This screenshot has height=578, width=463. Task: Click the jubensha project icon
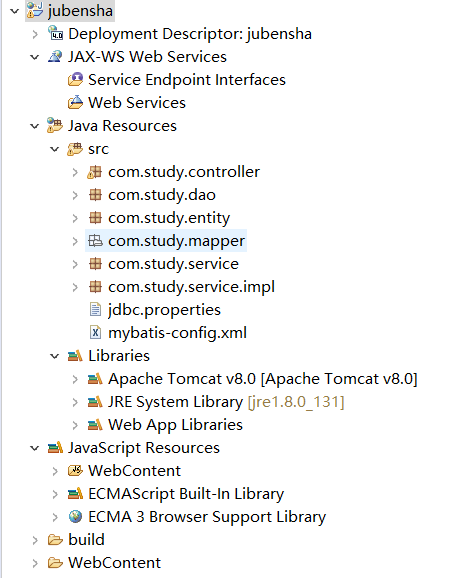(35, 10)
